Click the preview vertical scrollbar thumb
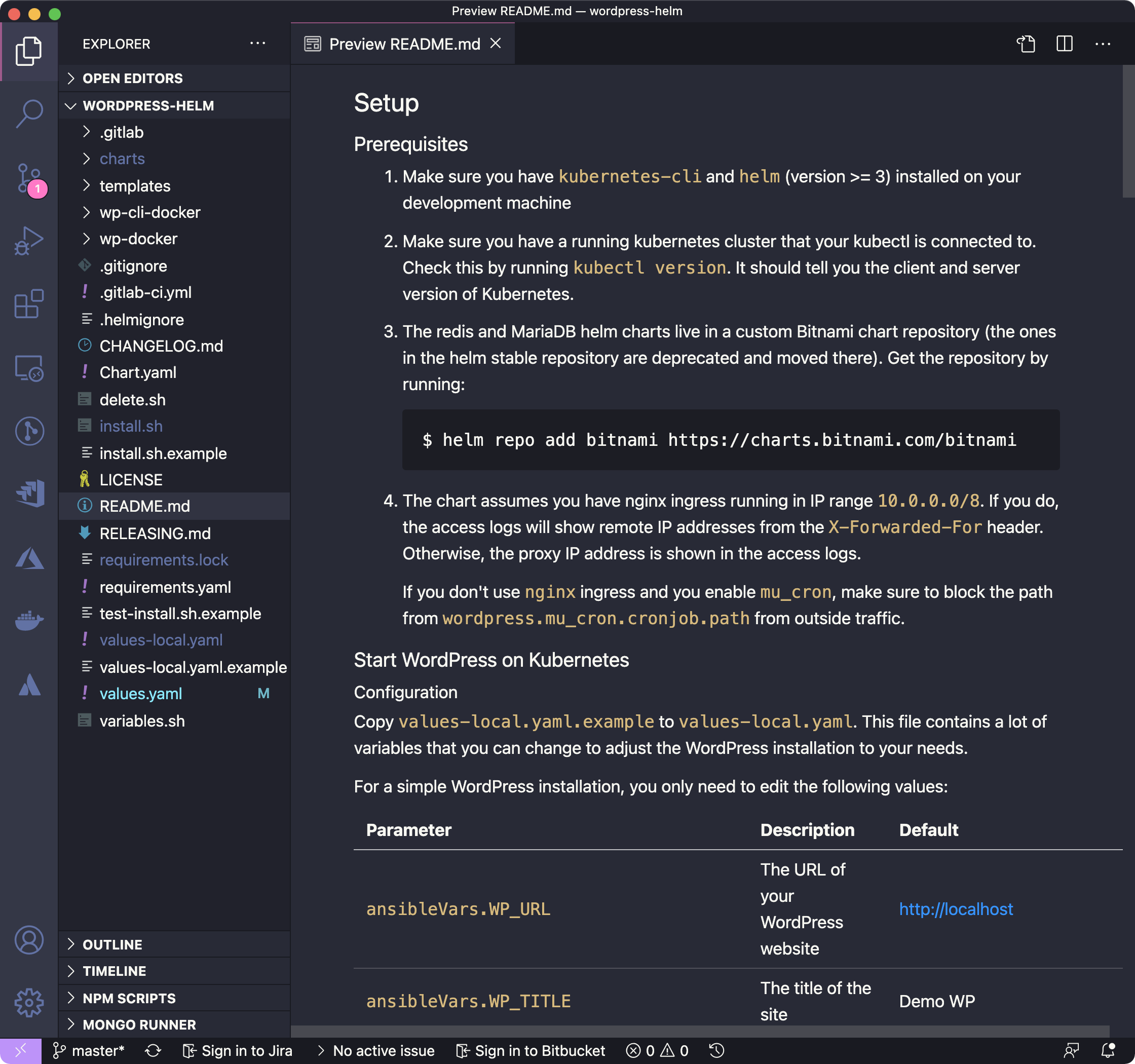1135x1064 pixels. [1128, 131]
